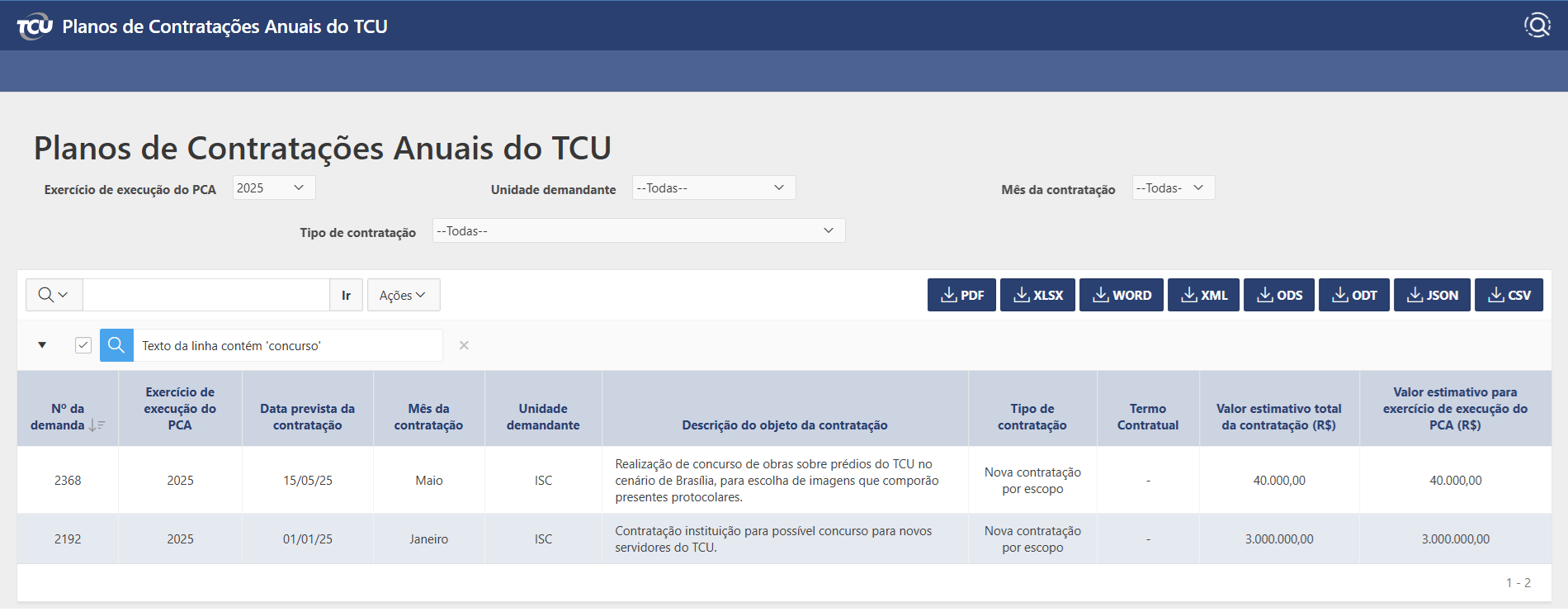Image resolution: width=1568 pixels, height=612 pixels.
Task: Download report as JSON
Action: point(1432,295)
